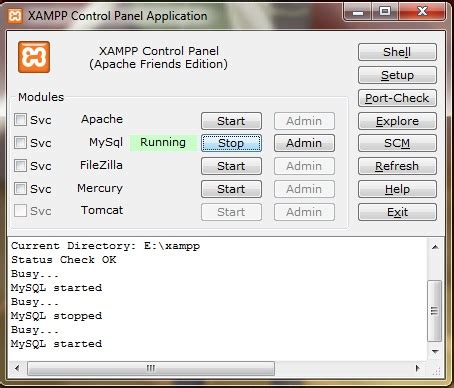
Task: Click the Apache module name
Action: pos(102,119)
